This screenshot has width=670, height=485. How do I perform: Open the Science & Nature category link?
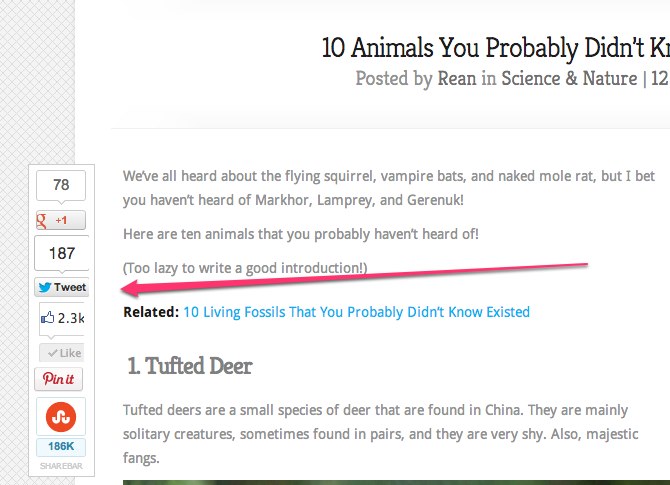[568, 79]
